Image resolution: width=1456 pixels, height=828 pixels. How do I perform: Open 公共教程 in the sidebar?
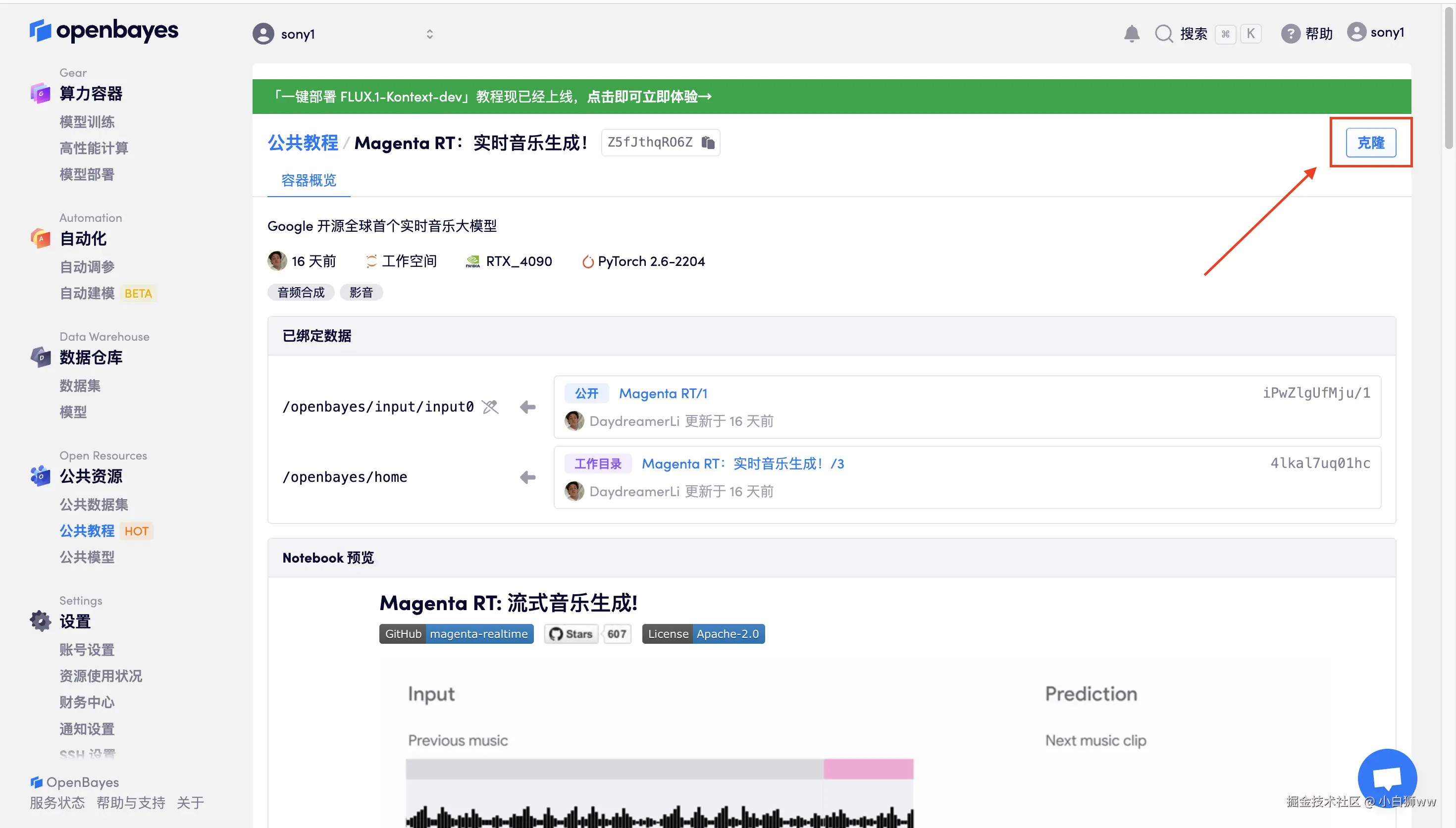[x=87, y=530]
